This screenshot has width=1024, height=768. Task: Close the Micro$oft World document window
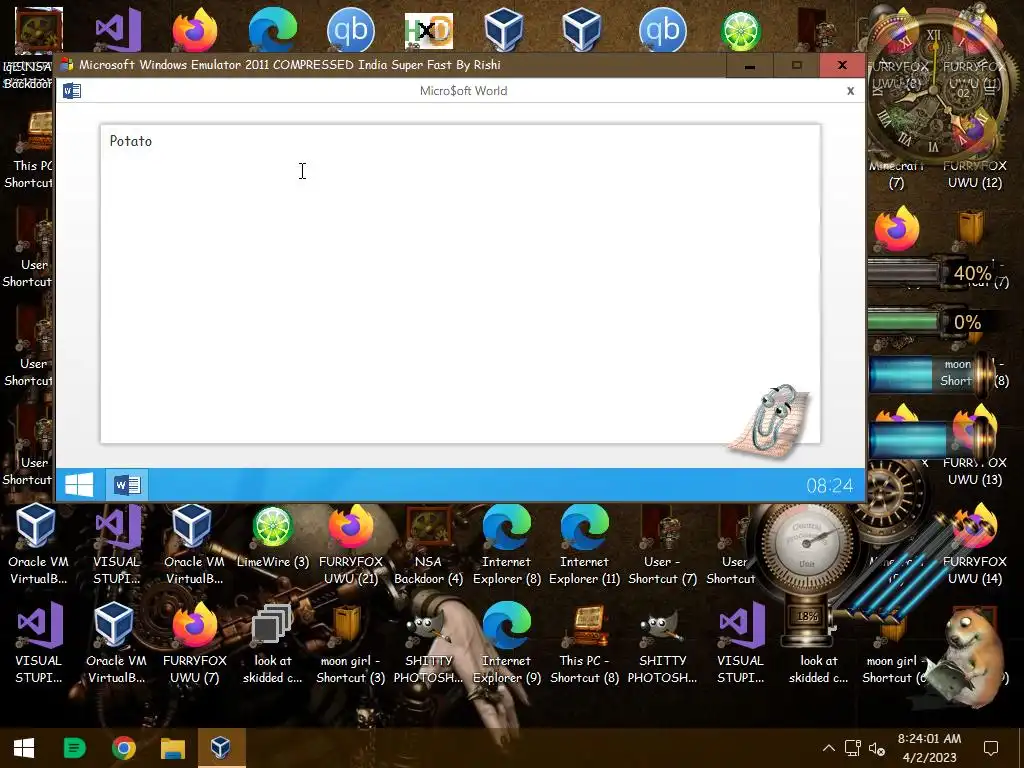click(x=850, y=91)
